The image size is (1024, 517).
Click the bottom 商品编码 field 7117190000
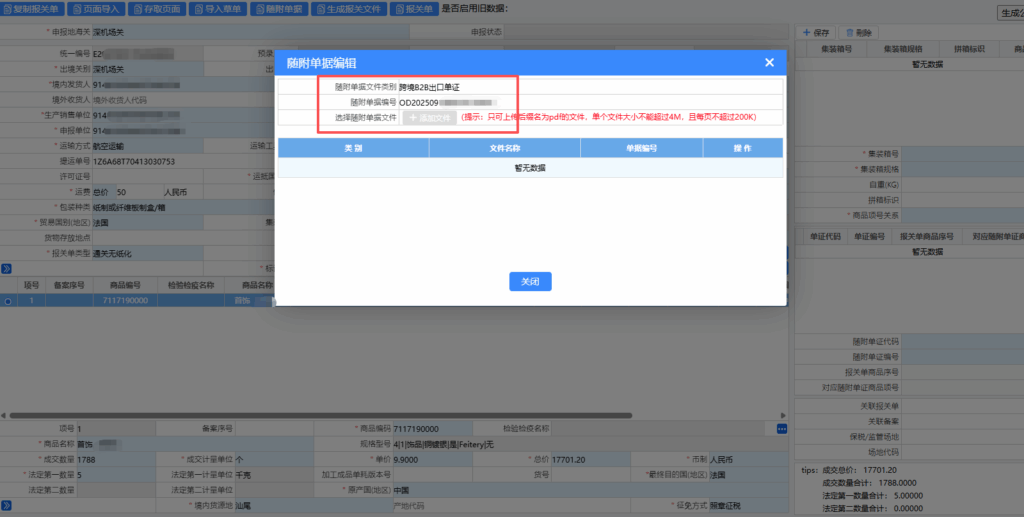[x=432, y=429]
